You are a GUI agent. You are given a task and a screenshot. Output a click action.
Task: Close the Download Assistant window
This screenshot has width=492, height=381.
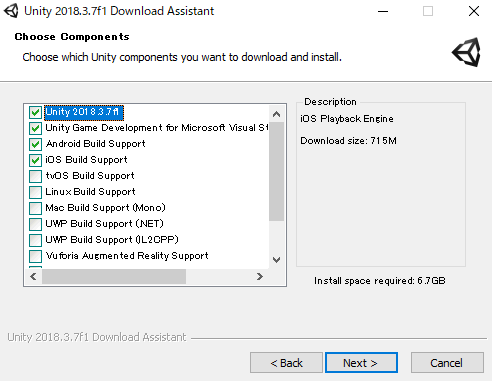[474, 11]
